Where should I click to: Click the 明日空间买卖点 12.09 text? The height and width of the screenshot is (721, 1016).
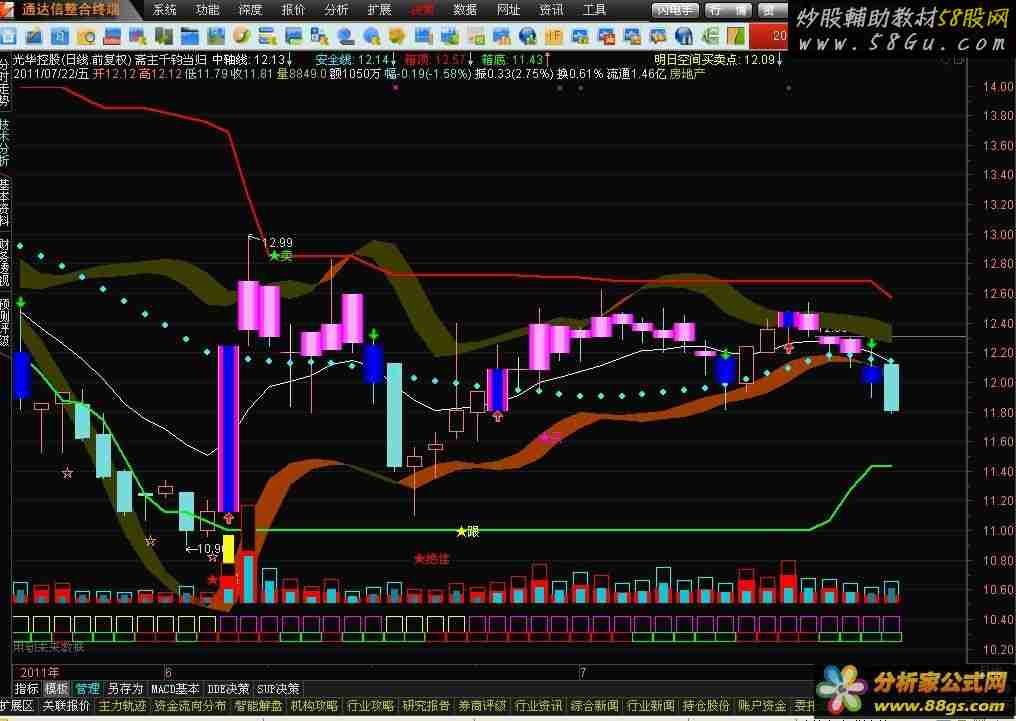point(719,60)
